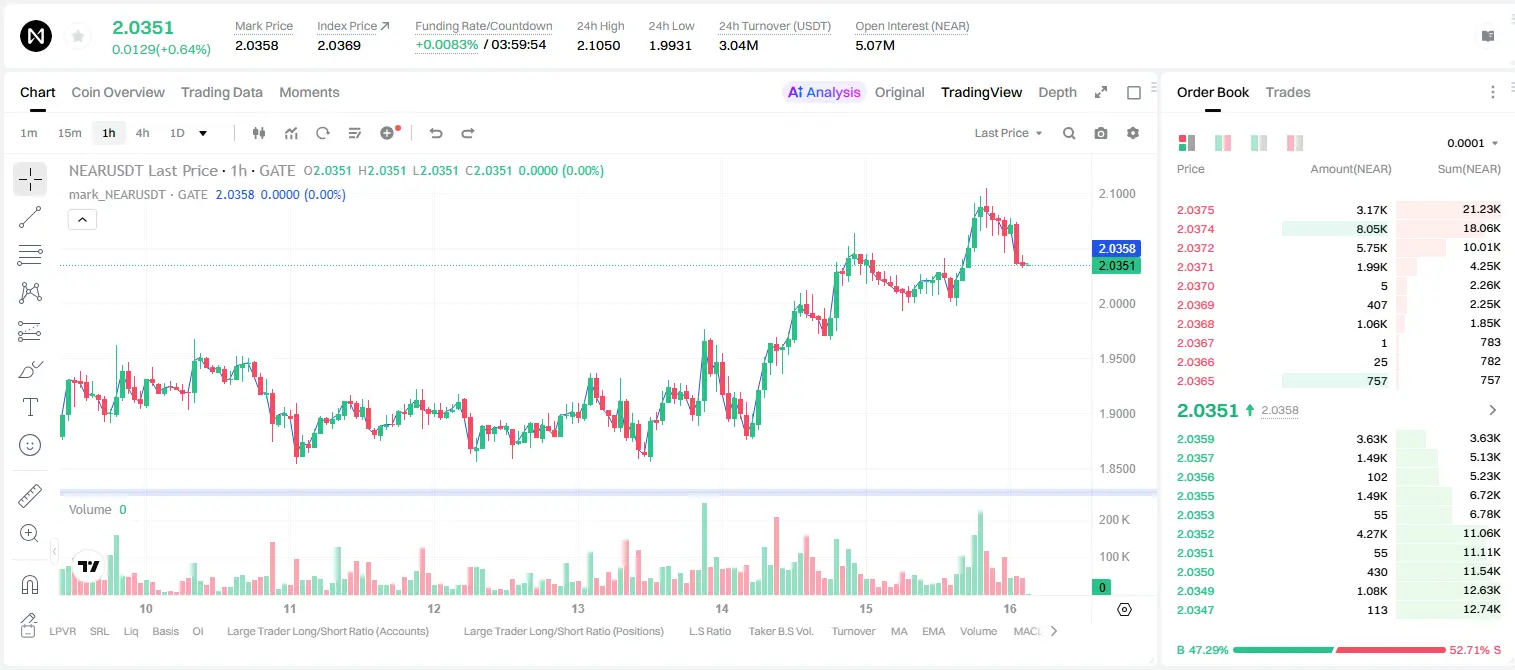The height and width of the screenshot is (670, 1515).
Task: Take a chart snapshot with camera icon
Action: pyautogui.click(x=1101, y=133)
